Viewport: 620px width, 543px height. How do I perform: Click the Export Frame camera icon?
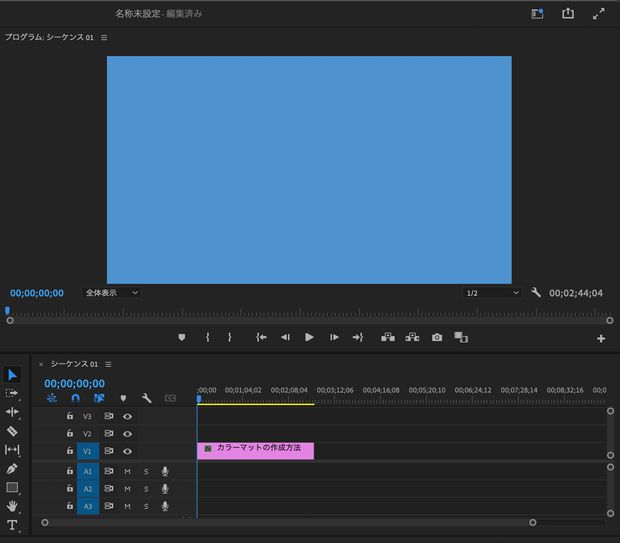click(x=437, y=338)
